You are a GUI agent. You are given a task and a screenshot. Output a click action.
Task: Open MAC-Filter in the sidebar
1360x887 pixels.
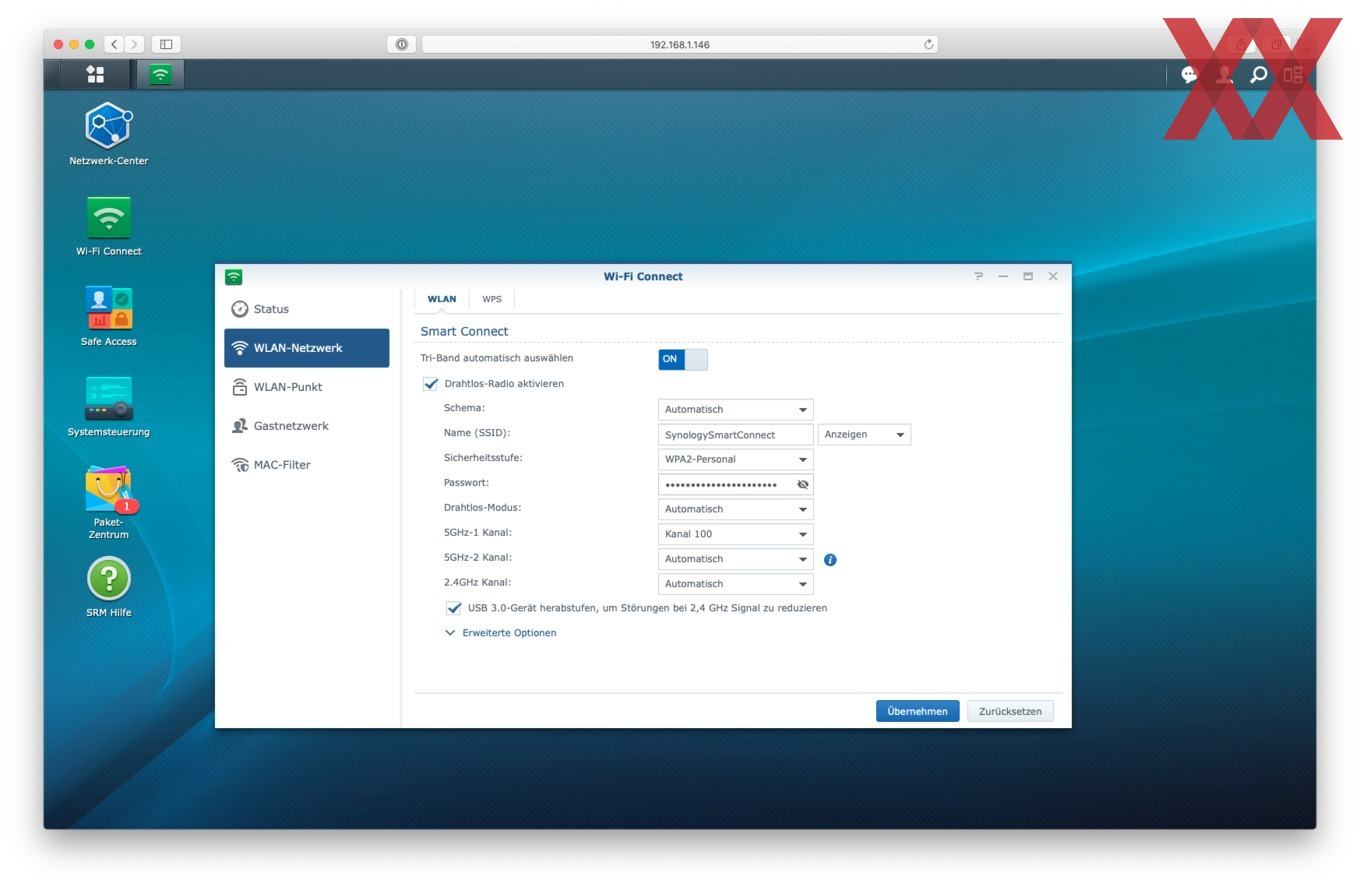(x=306, y=465)
